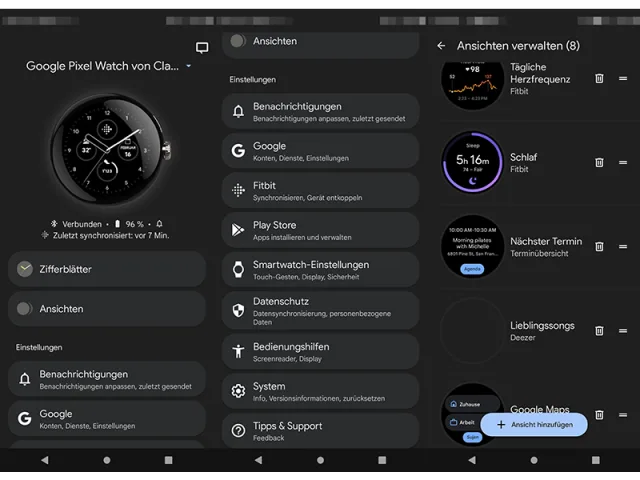
Task: Click the Smartwatch-Einstellungen watch icon
Action: pyautogui.click(x=238, y=270)
